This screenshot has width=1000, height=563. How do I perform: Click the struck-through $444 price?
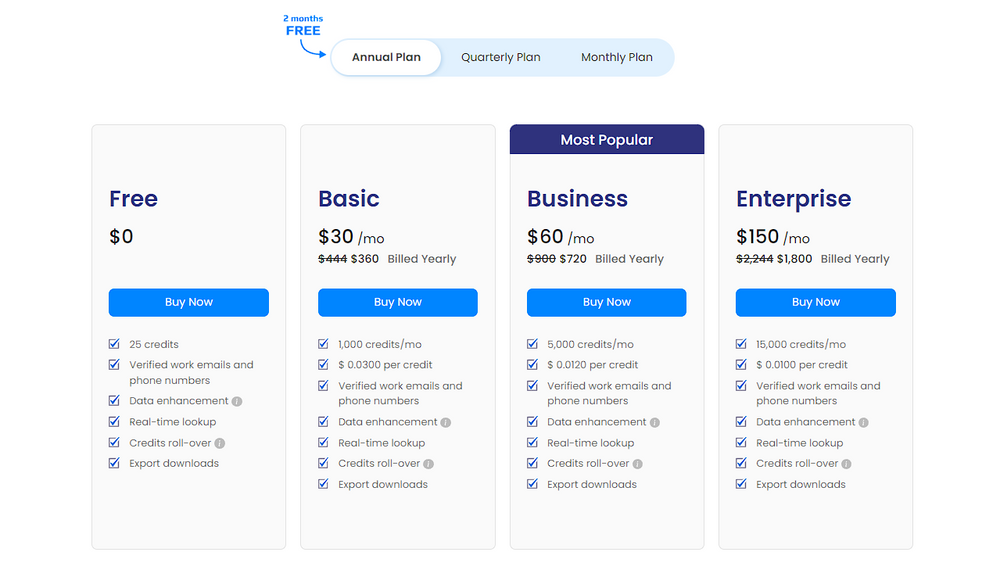(x=332, y=259)
